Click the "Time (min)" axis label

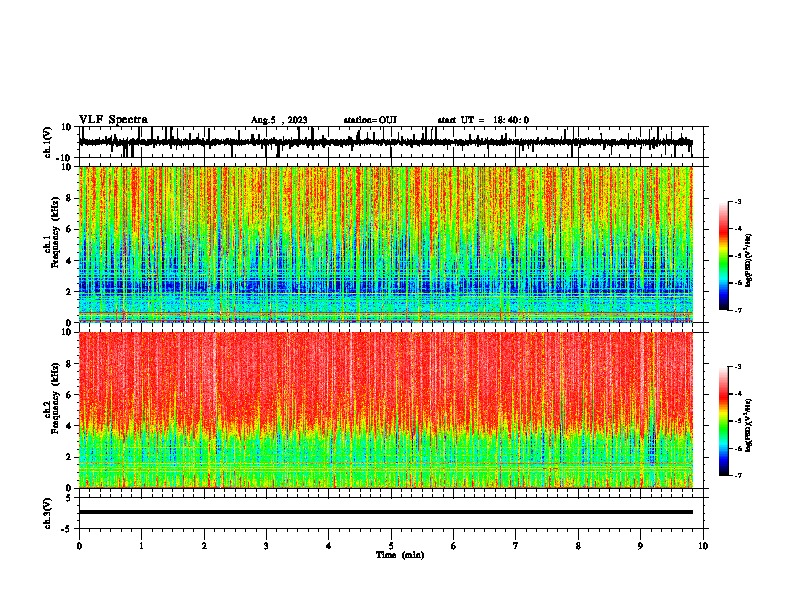[x=400, y=555]
